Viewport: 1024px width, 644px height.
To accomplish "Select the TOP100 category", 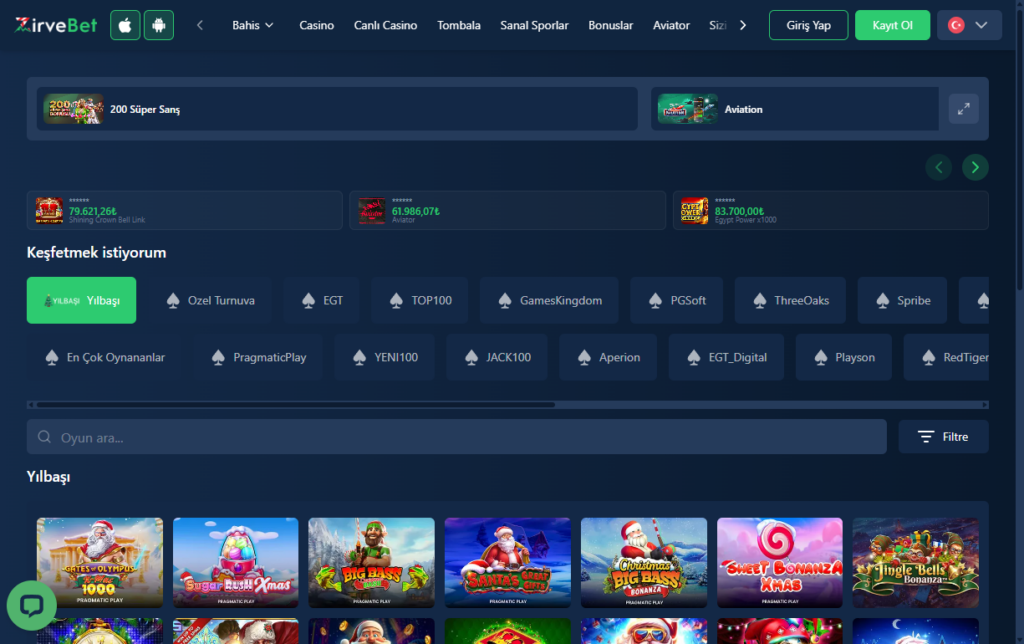I will 419,300.
